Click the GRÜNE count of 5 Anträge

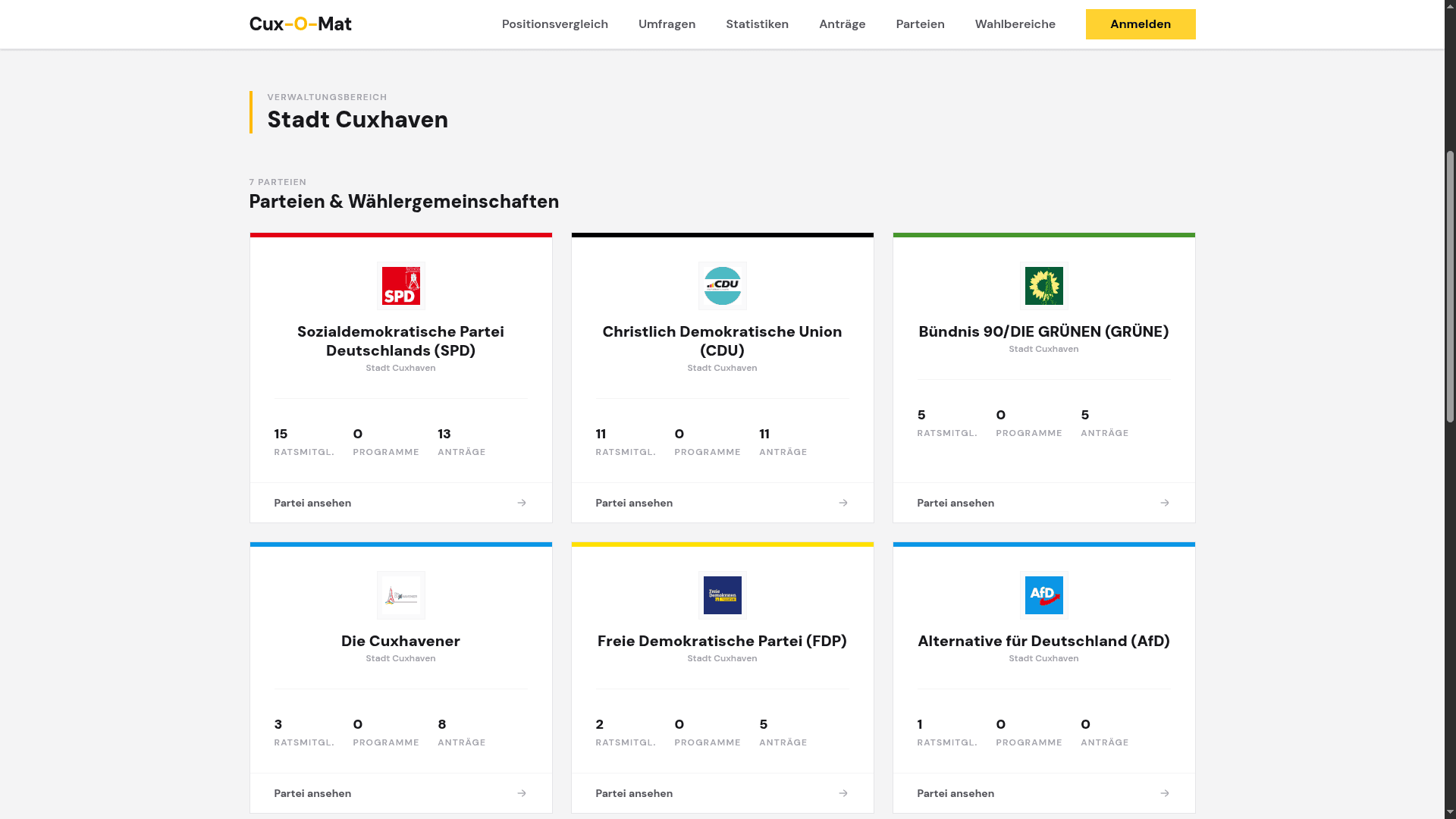click(x=1104, y=422)
